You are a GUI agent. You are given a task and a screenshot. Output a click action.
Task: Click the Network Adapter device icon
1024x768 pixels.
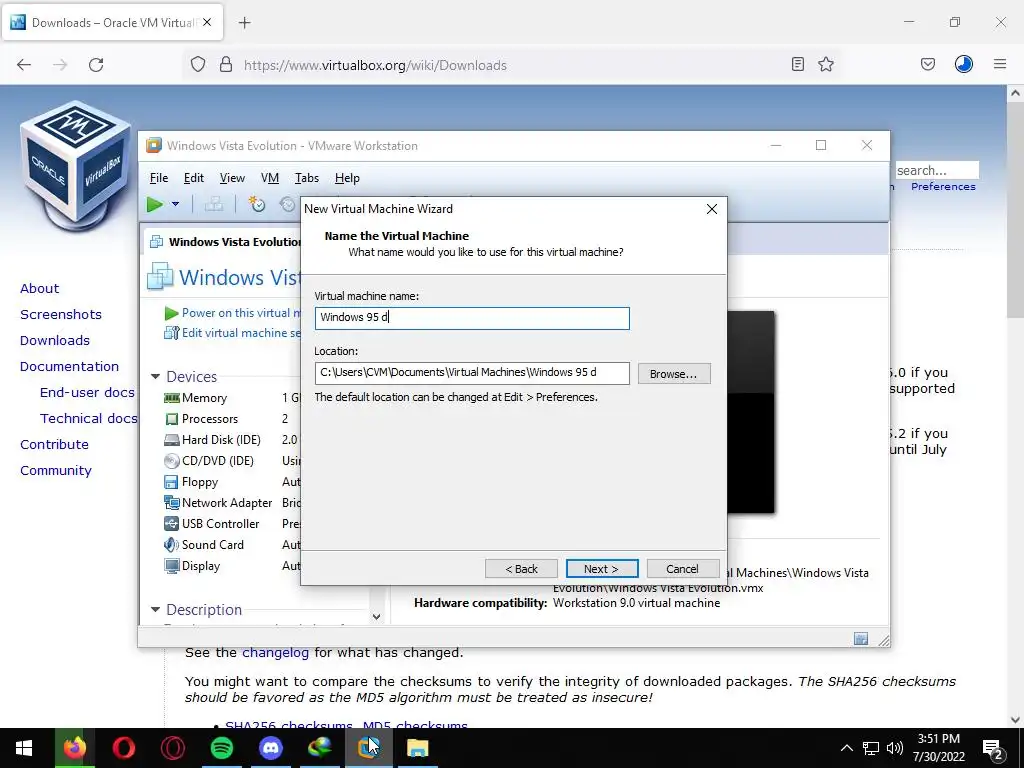[x=172, y=503]
